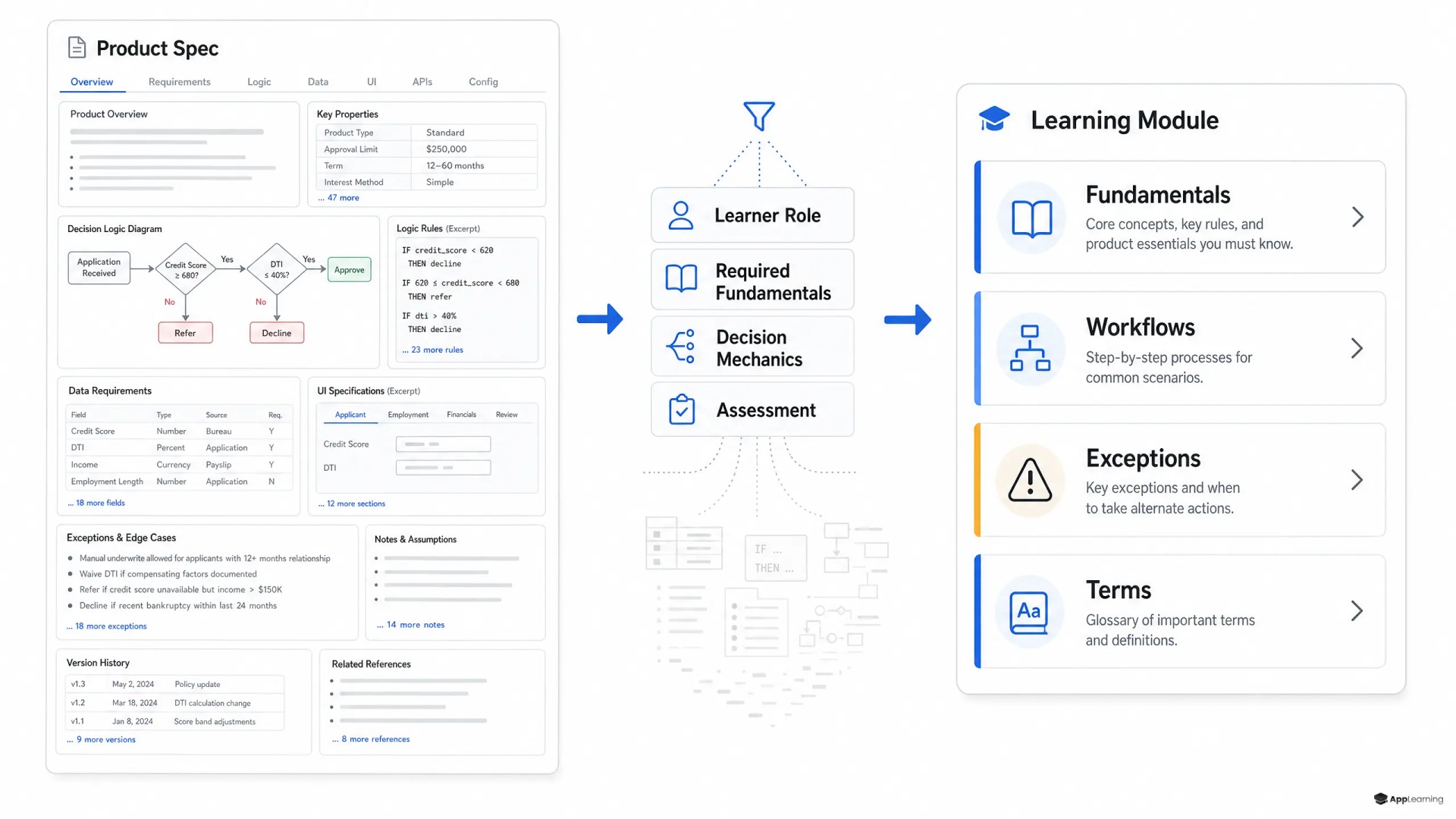
Task: Click the Decision Mechanics box
Action: coord(752,347)
